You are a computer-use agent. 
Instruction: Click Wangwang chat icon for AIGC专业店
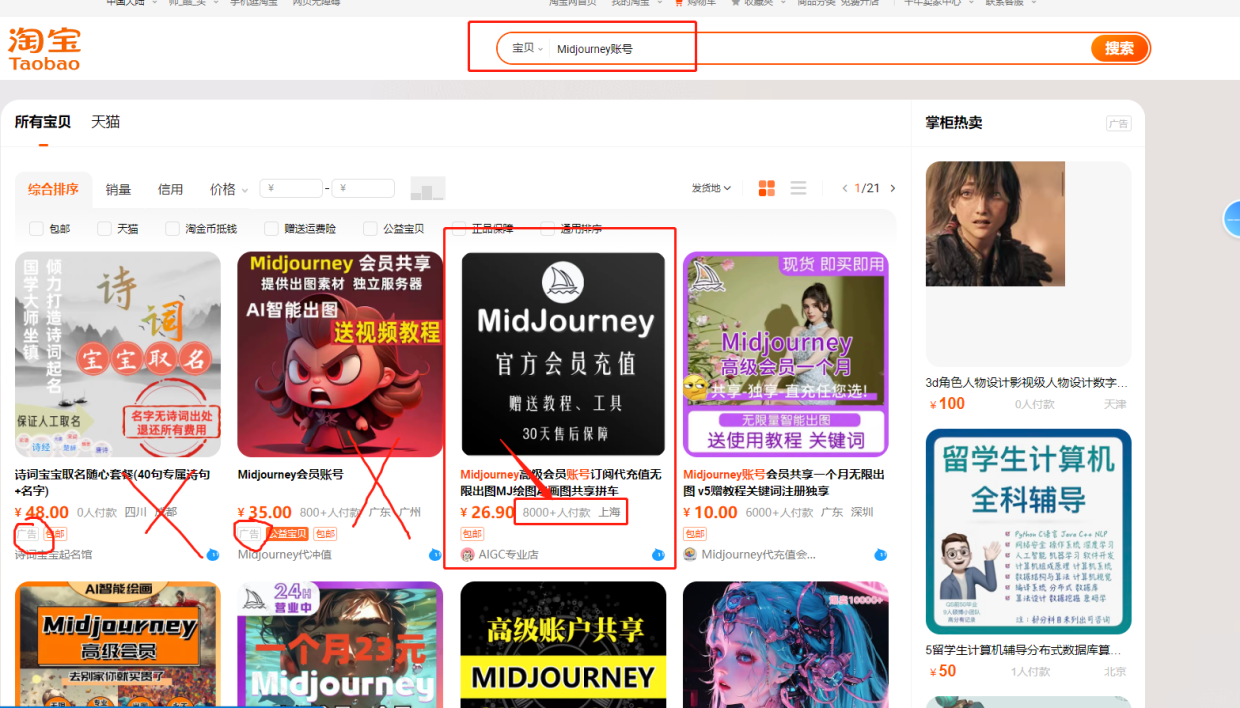pyautogui.click(x=658, y=554)
